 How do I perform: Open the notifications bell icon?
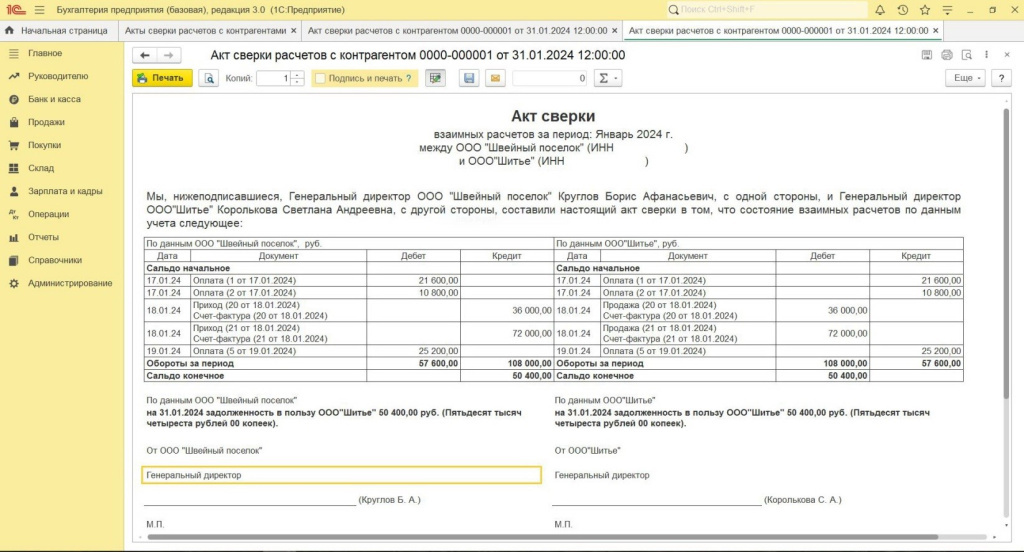pos(879,9)
